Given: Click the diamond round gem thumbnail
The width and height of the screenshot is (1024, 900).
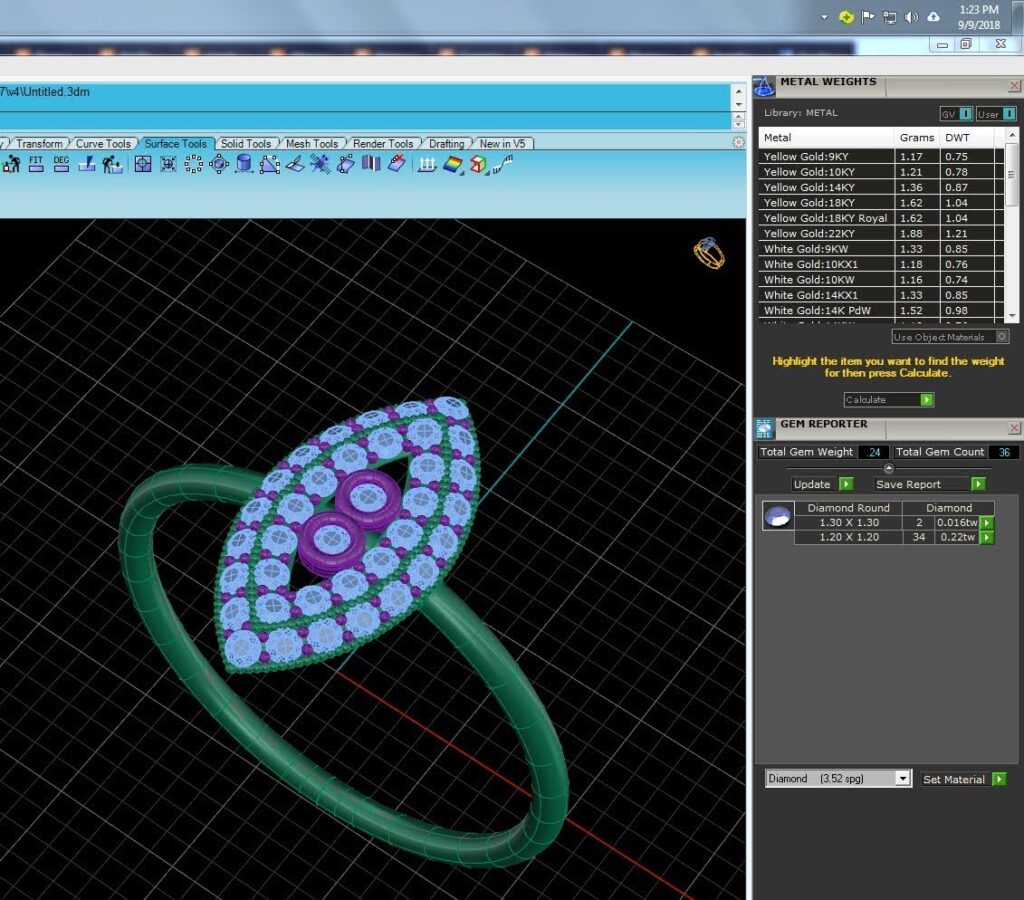Looking at the screenshot, I should pos(778,516).
